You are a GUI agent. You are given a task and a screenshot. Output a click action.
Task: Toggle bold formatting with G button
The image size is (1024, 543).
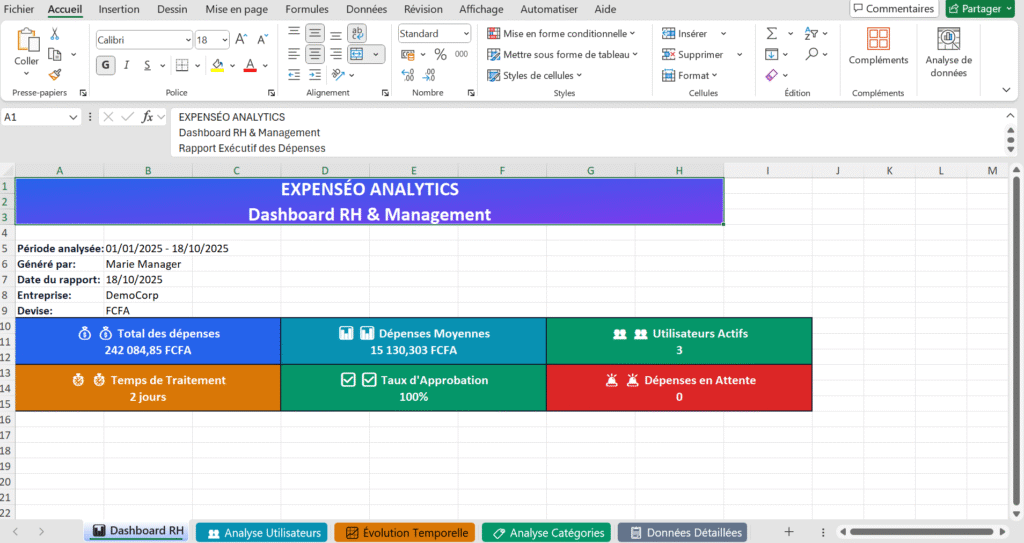coord(106,65)
